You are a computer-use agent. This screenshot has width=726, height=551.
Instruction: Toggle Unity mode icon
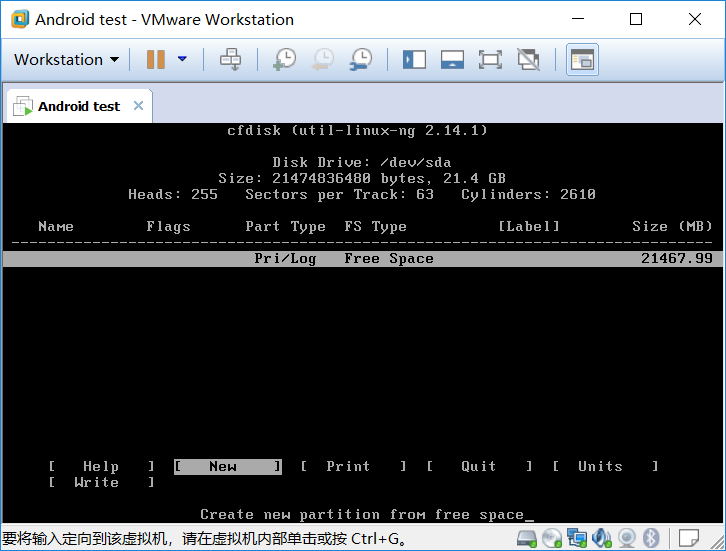tap(528, 60)
